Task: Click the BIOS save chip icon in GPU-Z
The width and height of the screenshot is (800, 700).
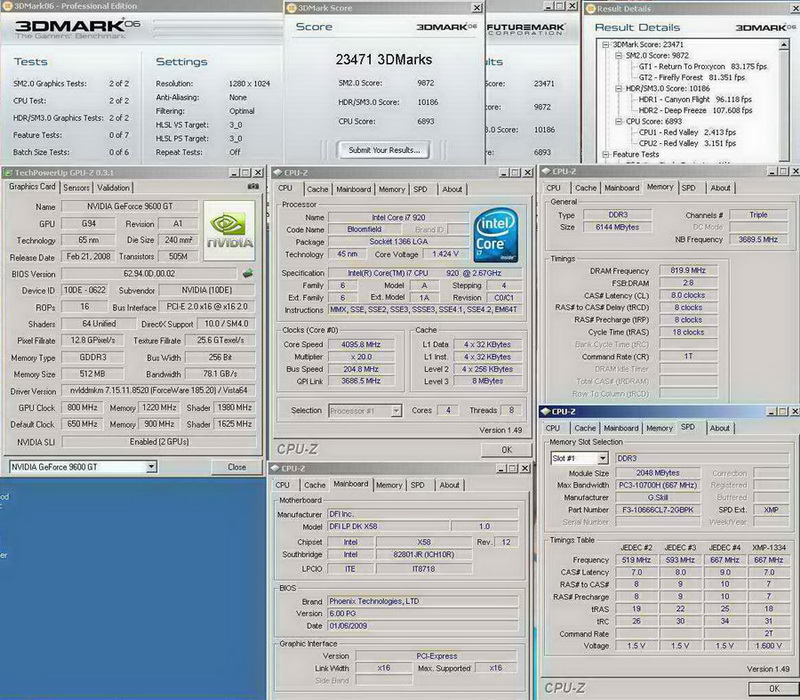Action: 248,273
